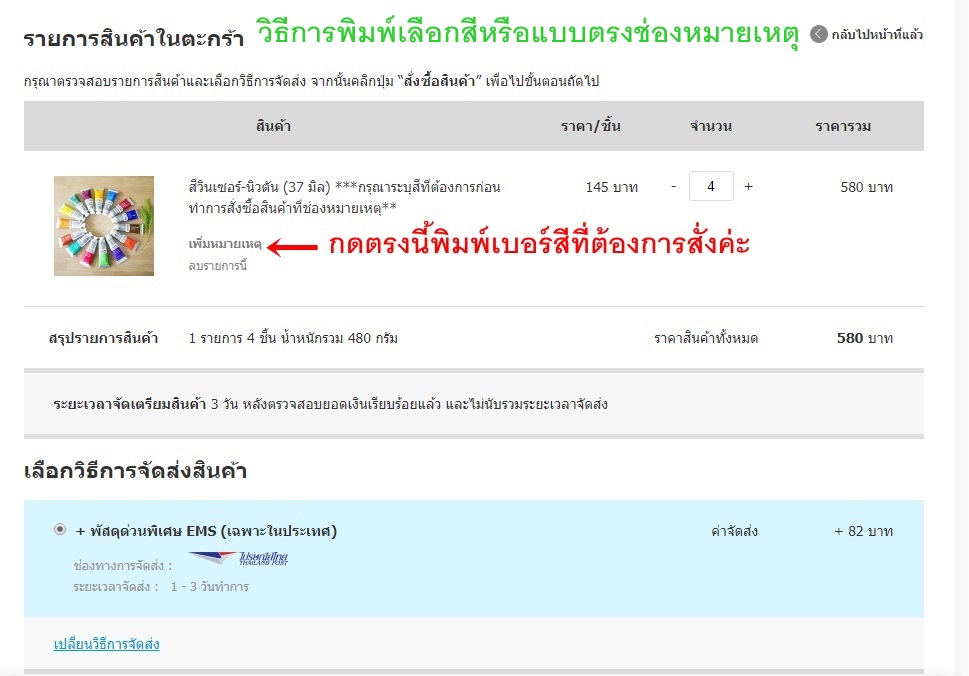
Task: Click the bold 580 total price
Action: click(849, 338)
